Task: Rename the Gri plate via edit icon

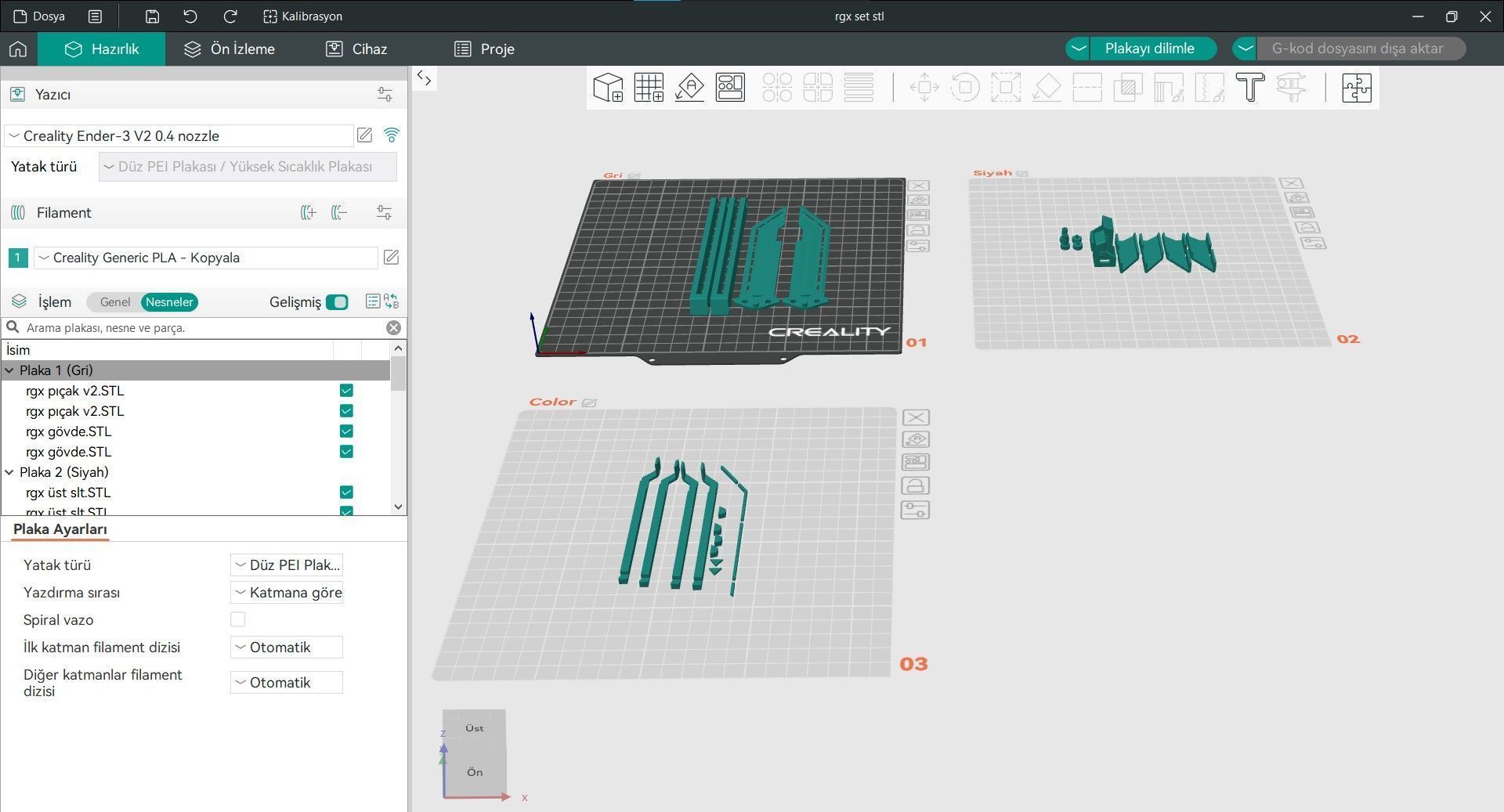Action: pos(634,176)
